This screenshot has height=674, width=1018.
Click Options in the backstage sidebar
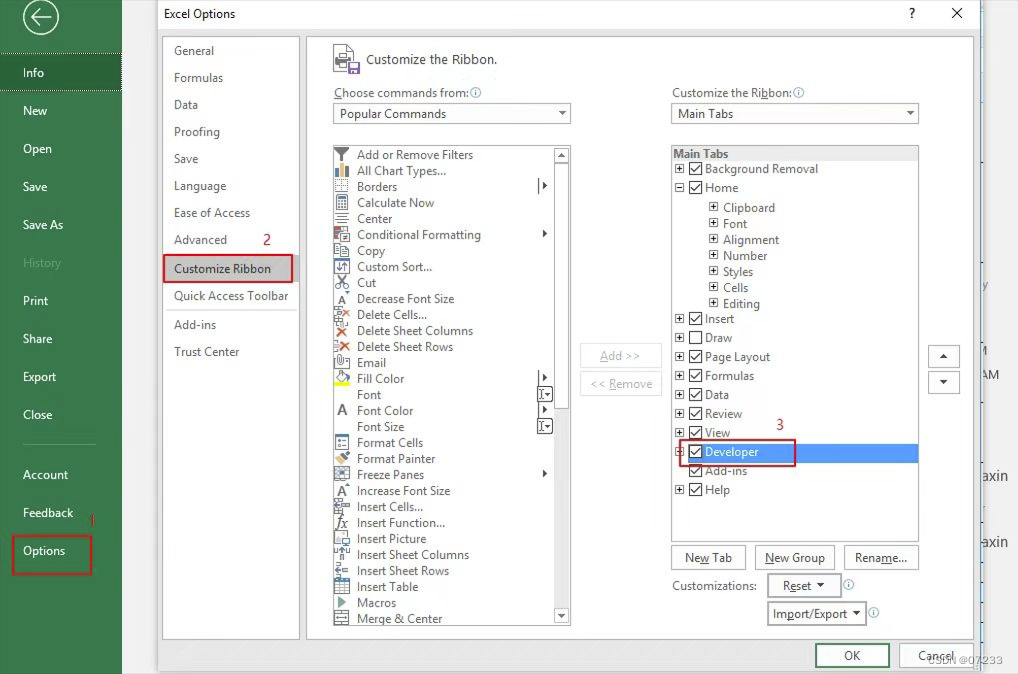pyautogui.click(x=44, y=551)
